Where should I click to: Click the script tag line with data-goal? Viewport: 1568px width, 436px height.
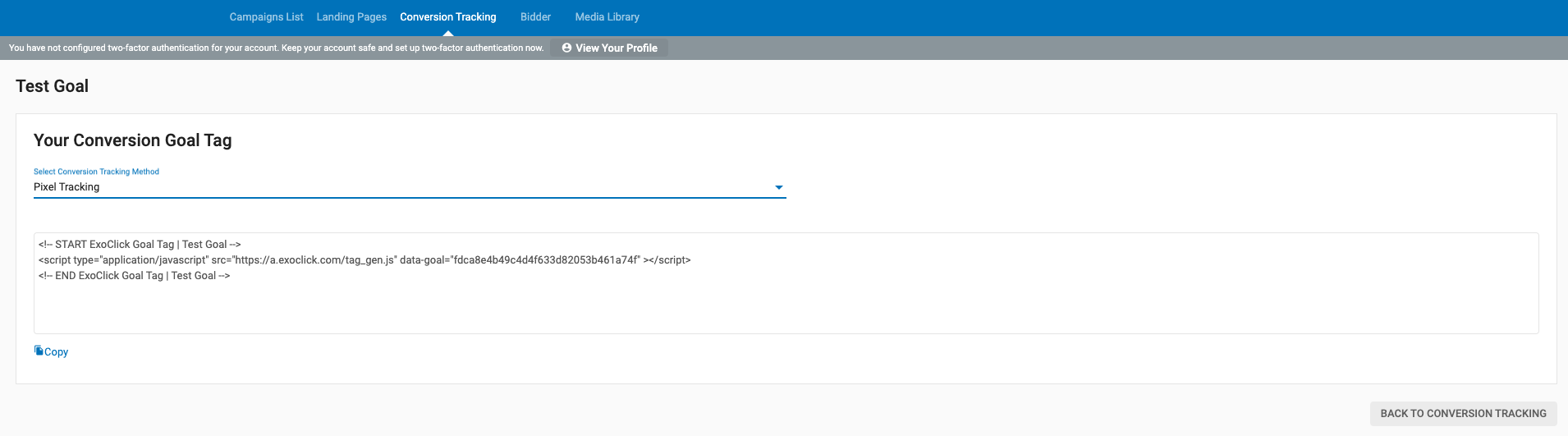pos(364,260)
